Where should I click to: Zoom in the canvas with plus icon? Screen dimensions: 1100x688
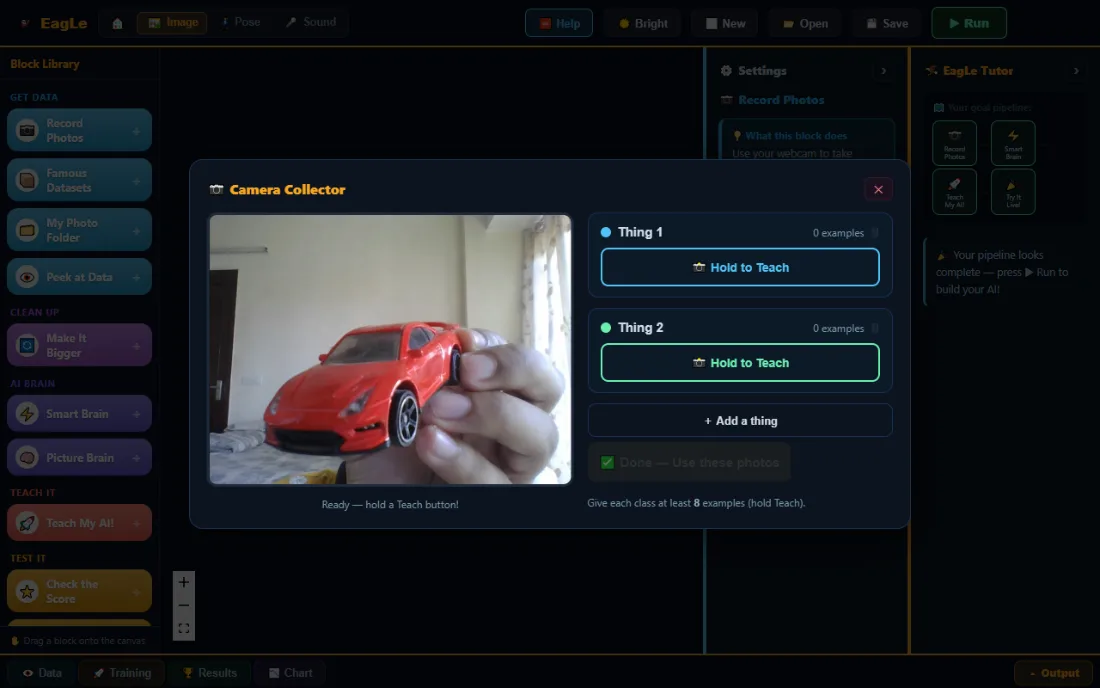tap(184, 582)
